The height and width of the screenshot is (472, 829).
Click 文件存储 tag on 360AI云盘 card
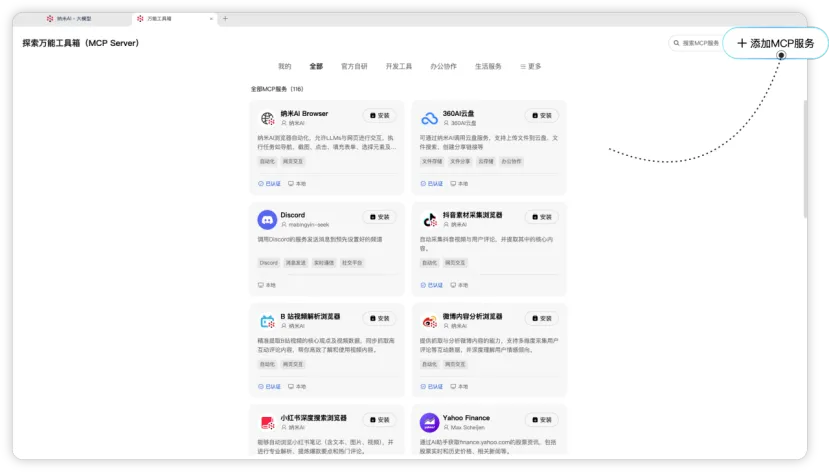[x=432, y=161]
